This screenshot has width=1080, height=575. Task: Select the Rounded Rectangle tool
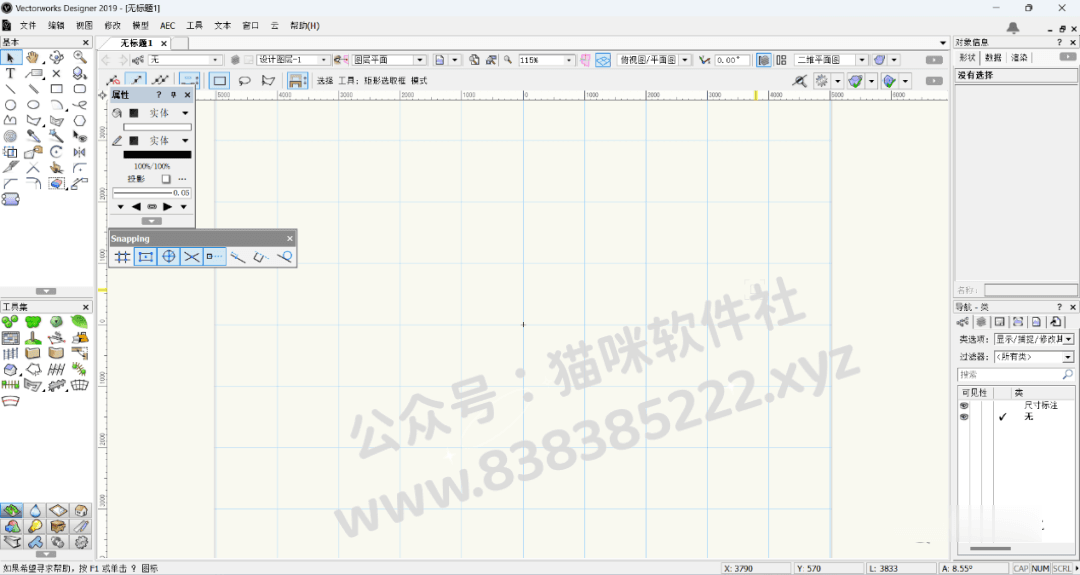click(x=80, y=89)
